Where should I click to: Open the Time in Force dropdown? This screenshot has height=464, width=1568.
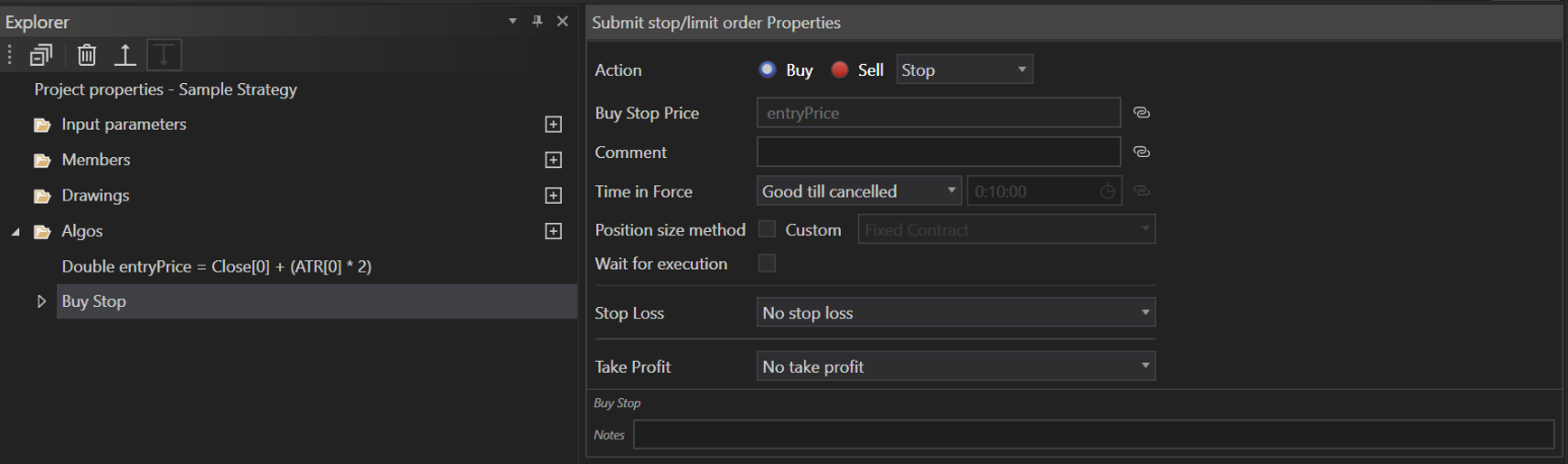coord(858,191)
